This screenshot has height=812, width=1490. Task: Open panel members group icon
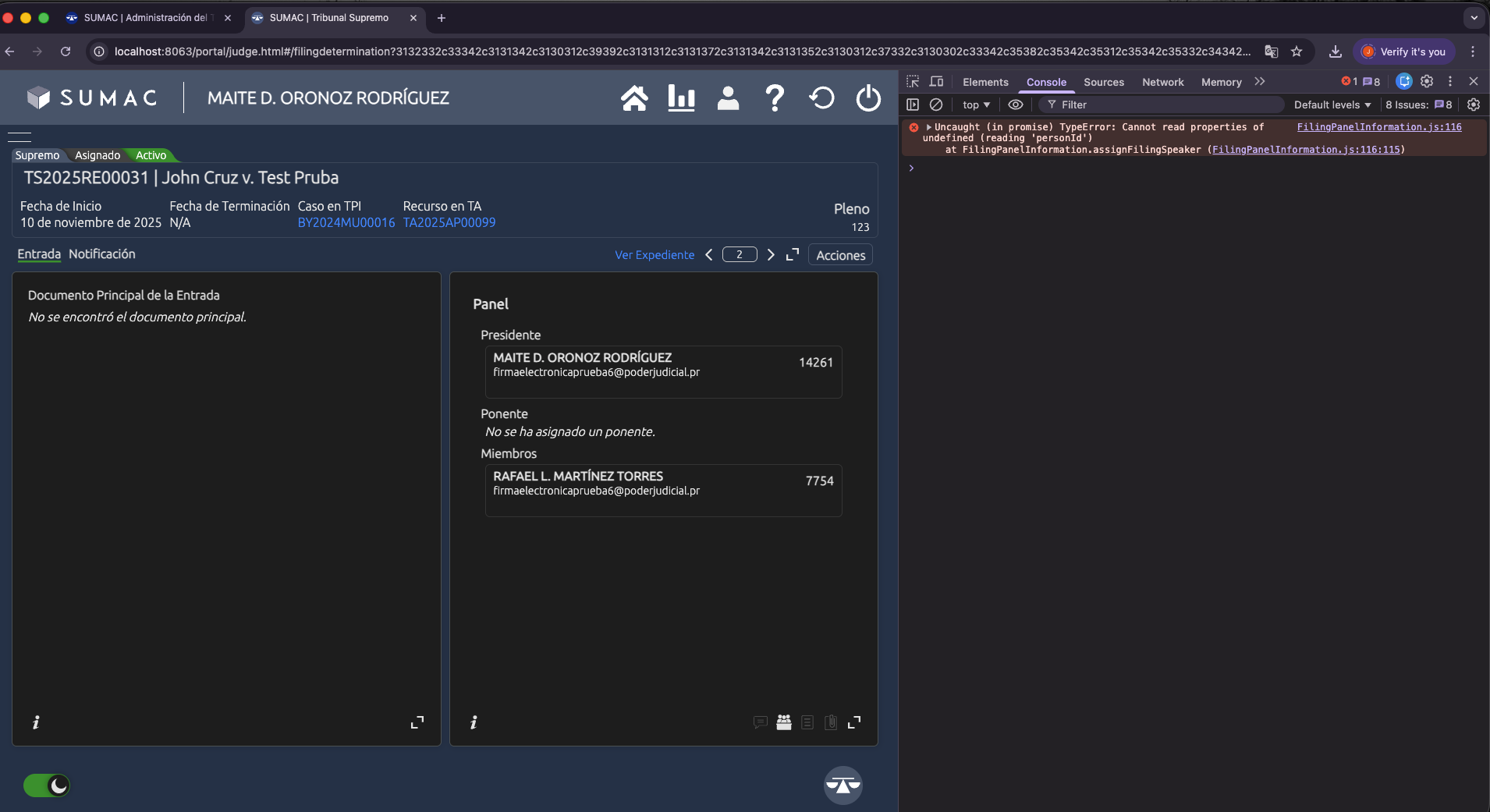pos(784,722)
